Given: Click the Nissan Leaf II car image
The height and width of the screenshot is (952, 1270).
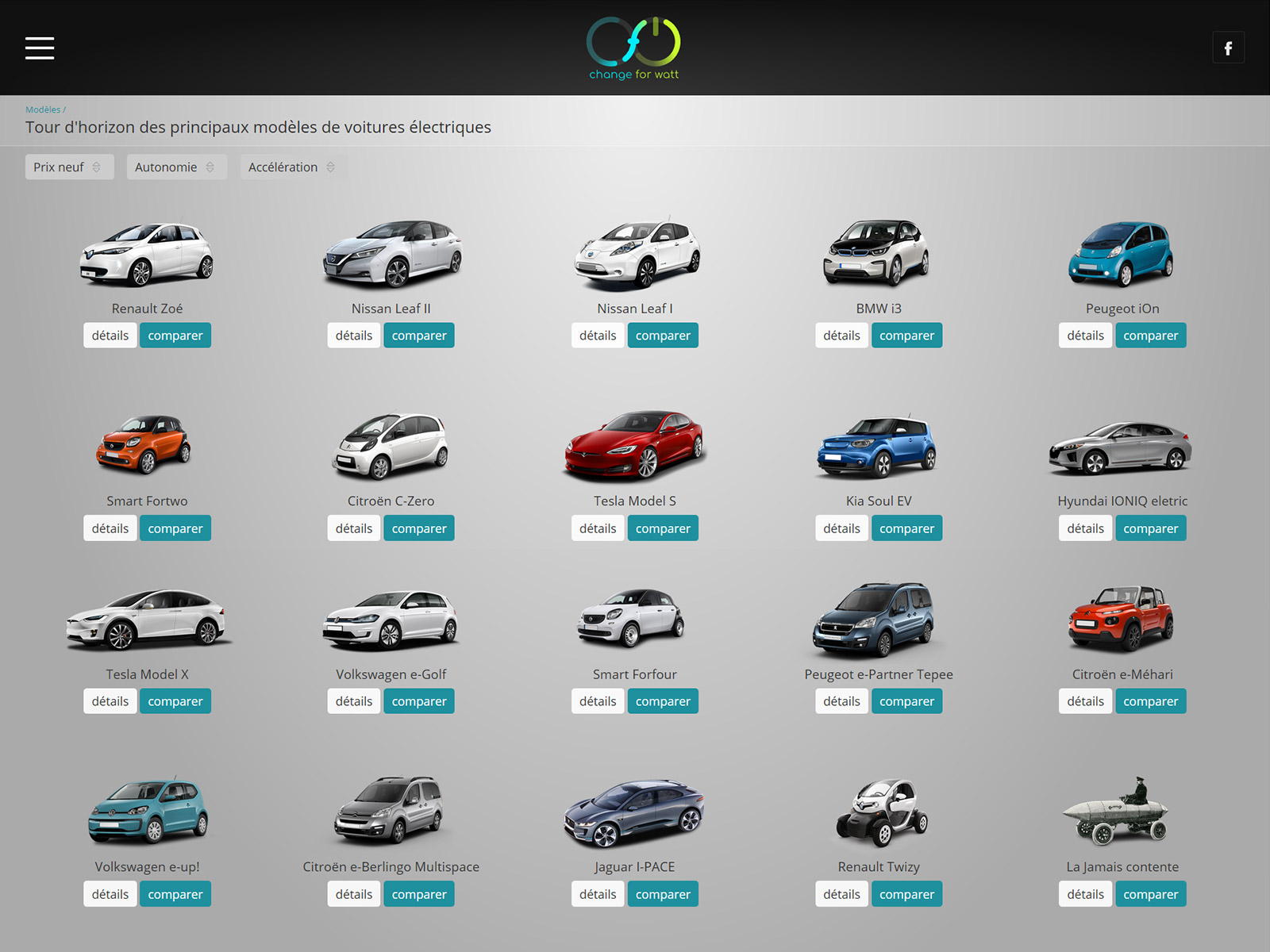Looking at the screenshot, I should pos(391,254).
